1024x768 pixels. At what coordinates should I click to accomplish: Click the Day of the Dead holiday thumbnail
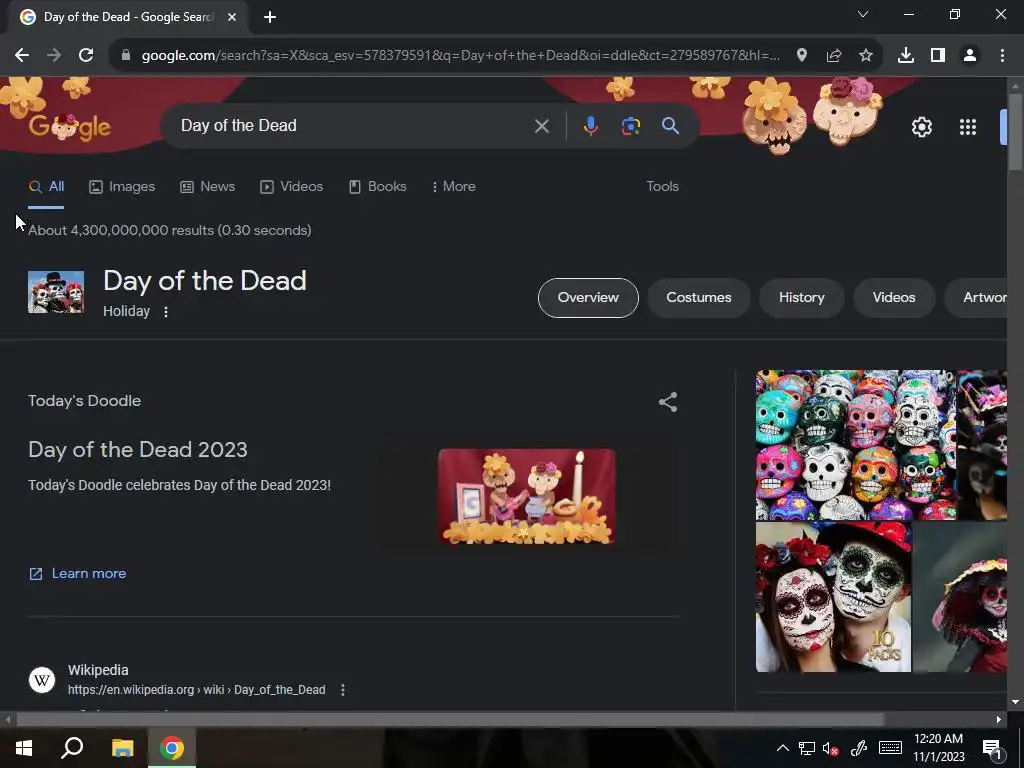click(56, 292)
